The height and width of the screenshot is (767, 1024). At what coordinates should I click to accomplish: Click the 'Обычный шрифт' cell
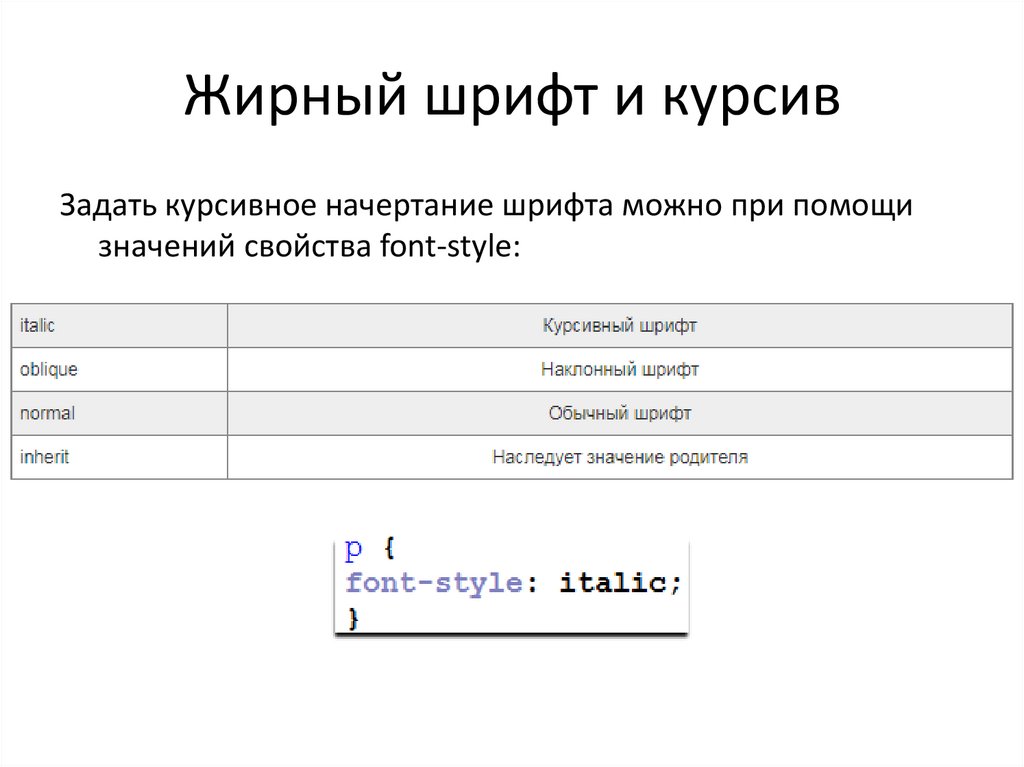pos(620,413)
